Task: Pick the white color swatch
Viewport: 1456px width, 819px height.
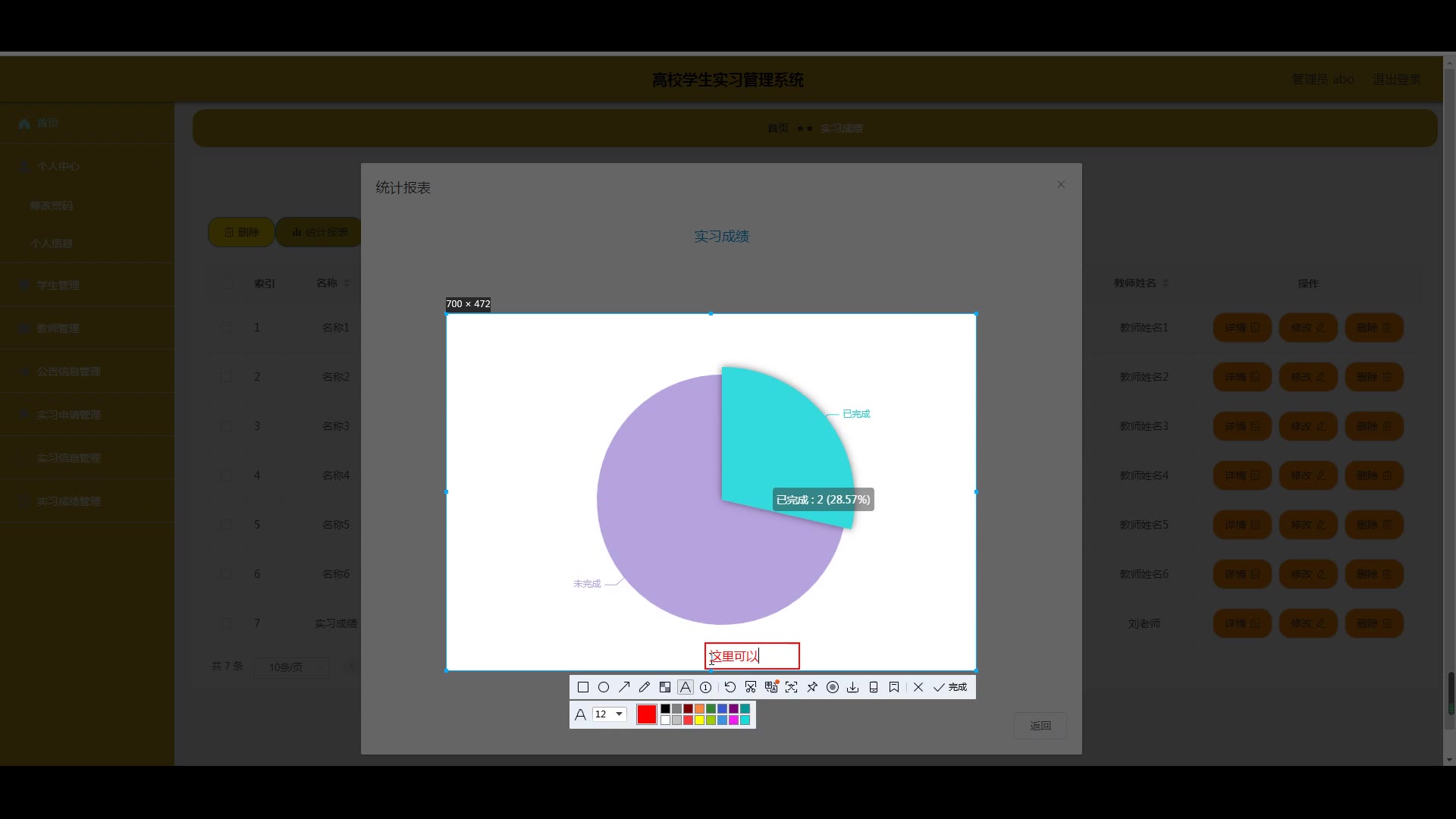Action: (x=665, y=720)
